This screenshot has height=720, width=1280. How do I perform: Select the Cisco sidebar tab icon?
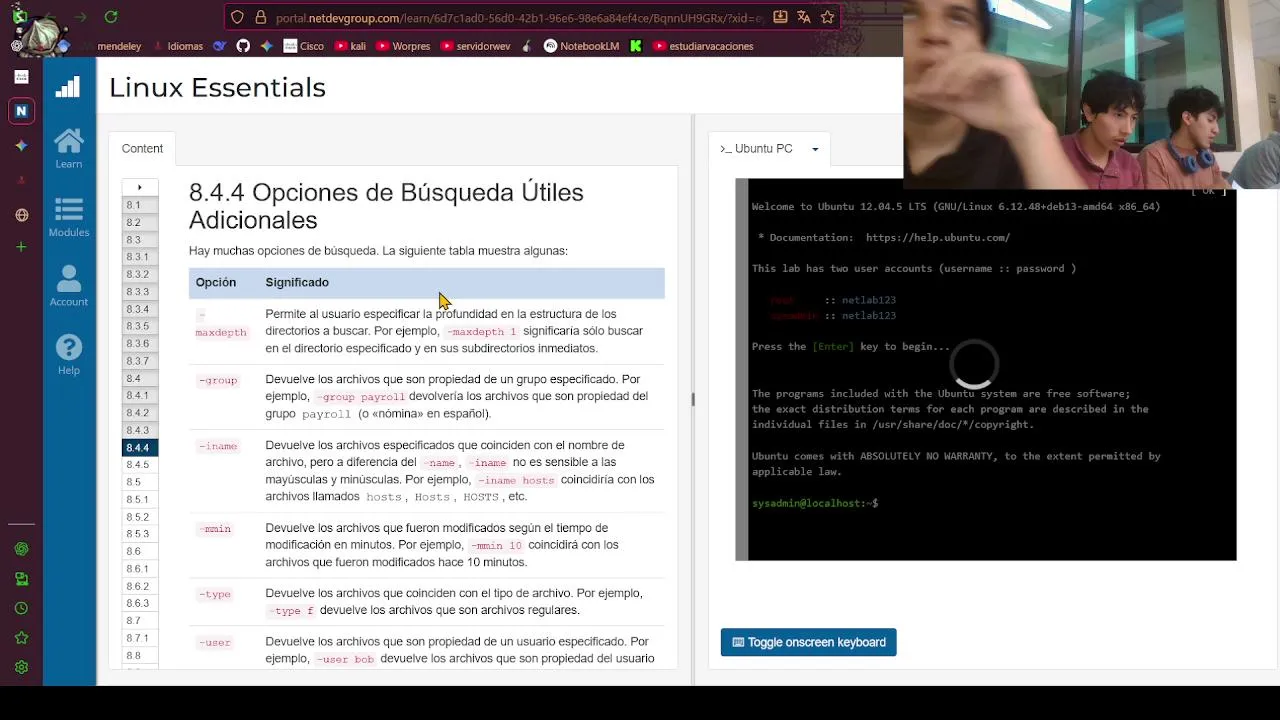pos(21,77)
